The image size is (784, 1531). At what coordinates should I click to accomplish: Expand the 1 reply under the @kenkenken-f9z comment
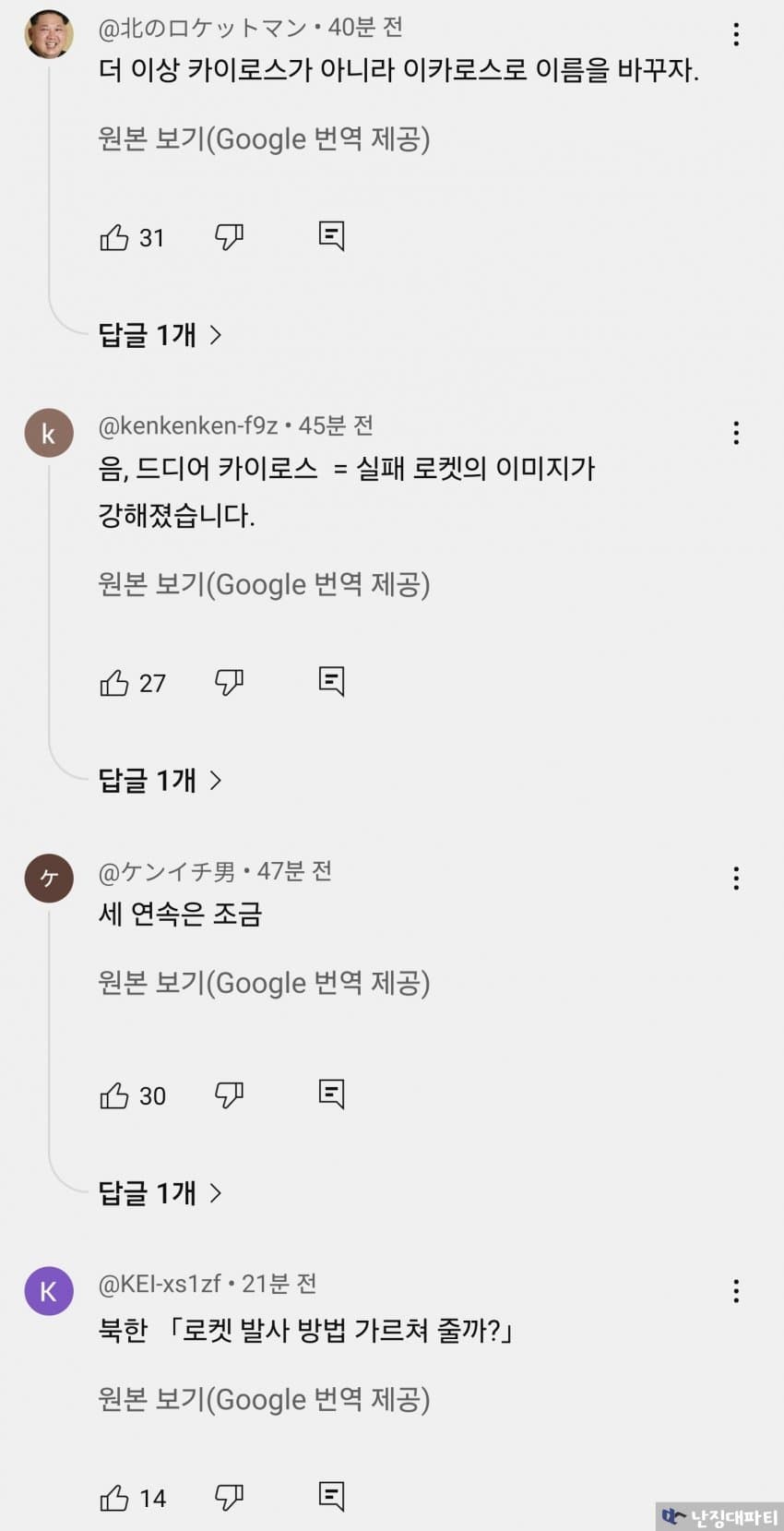pyautogui.click(x=160, y=781)
